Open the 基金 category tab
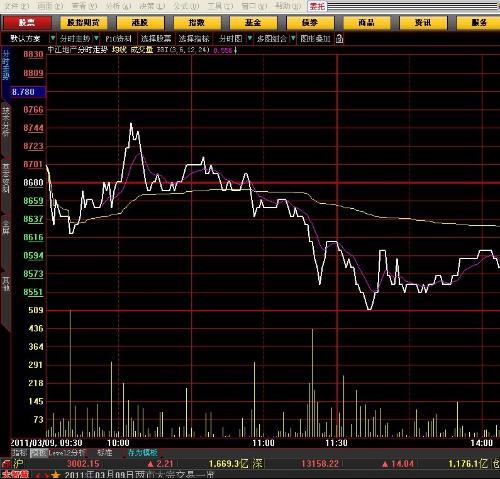 click(x=253, y=23)
